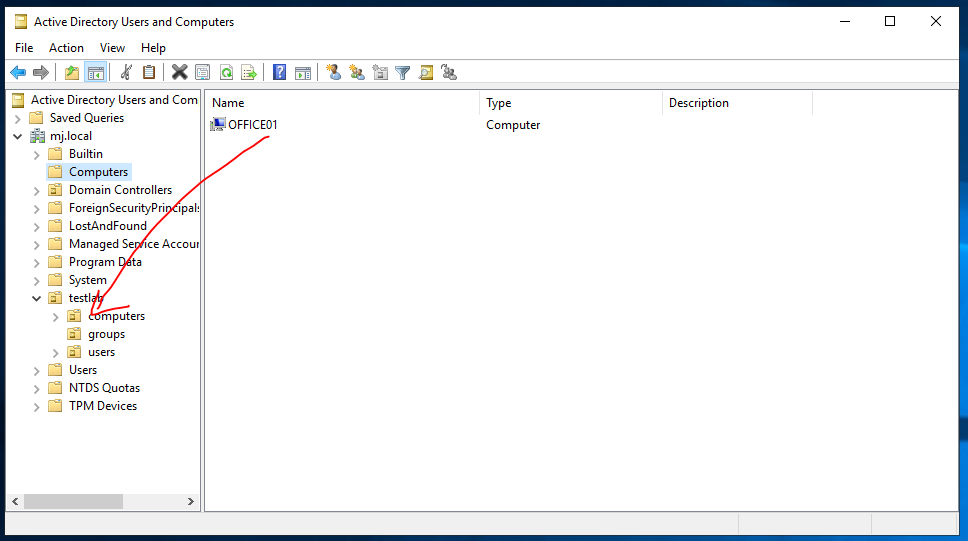The height and width of the screenshot is (541, 968).
Task: Create a new group with toolbar icon
Action: tap(357, 73)
